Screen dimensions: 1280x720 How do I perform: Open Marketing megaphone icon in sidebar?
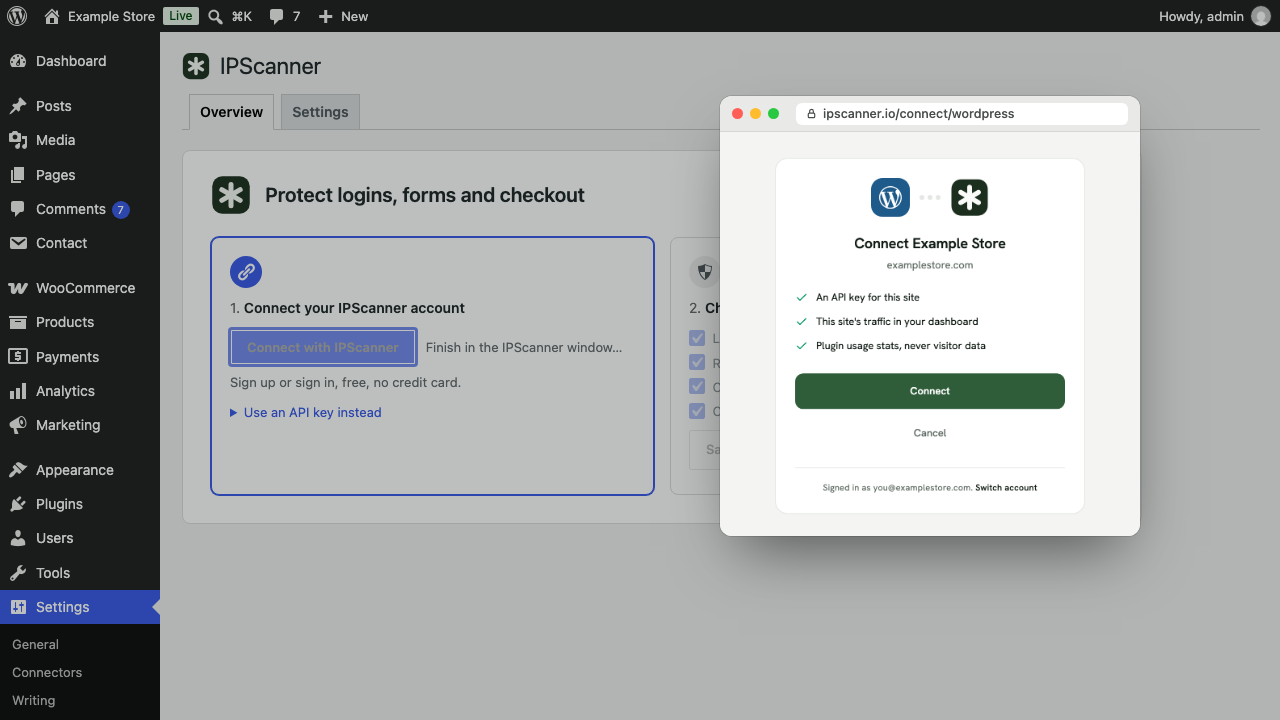[18, 425]
